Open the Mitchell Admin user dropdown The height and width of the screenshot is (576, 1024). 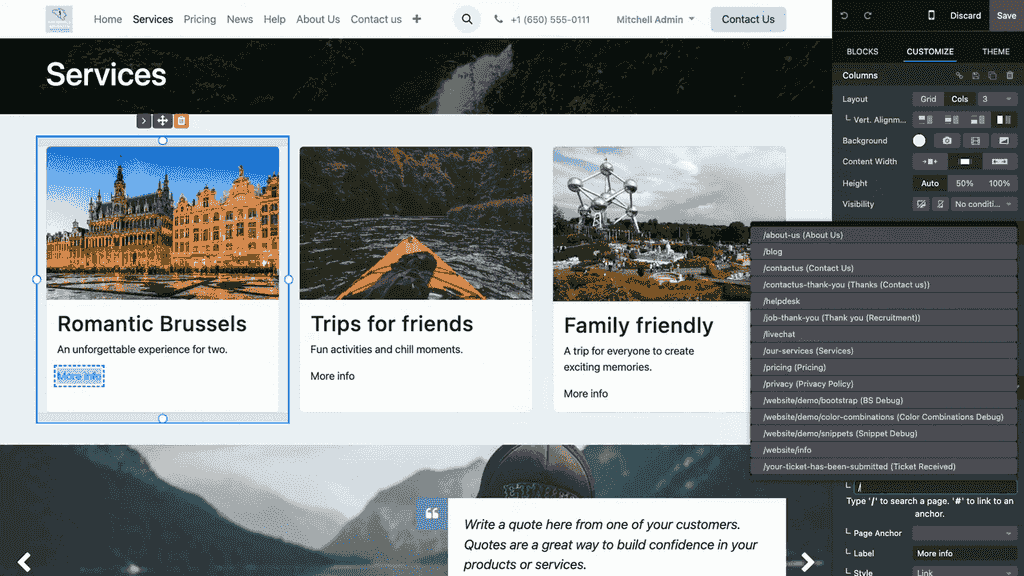655,19
